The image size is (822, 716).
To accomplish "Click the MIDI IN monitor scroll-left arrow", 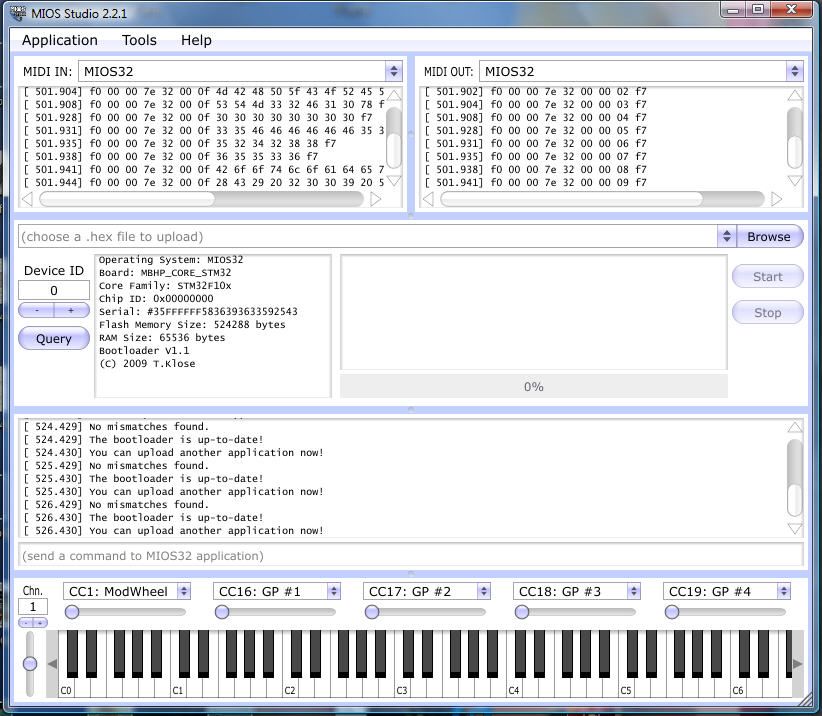I will [x=27, y=199].
